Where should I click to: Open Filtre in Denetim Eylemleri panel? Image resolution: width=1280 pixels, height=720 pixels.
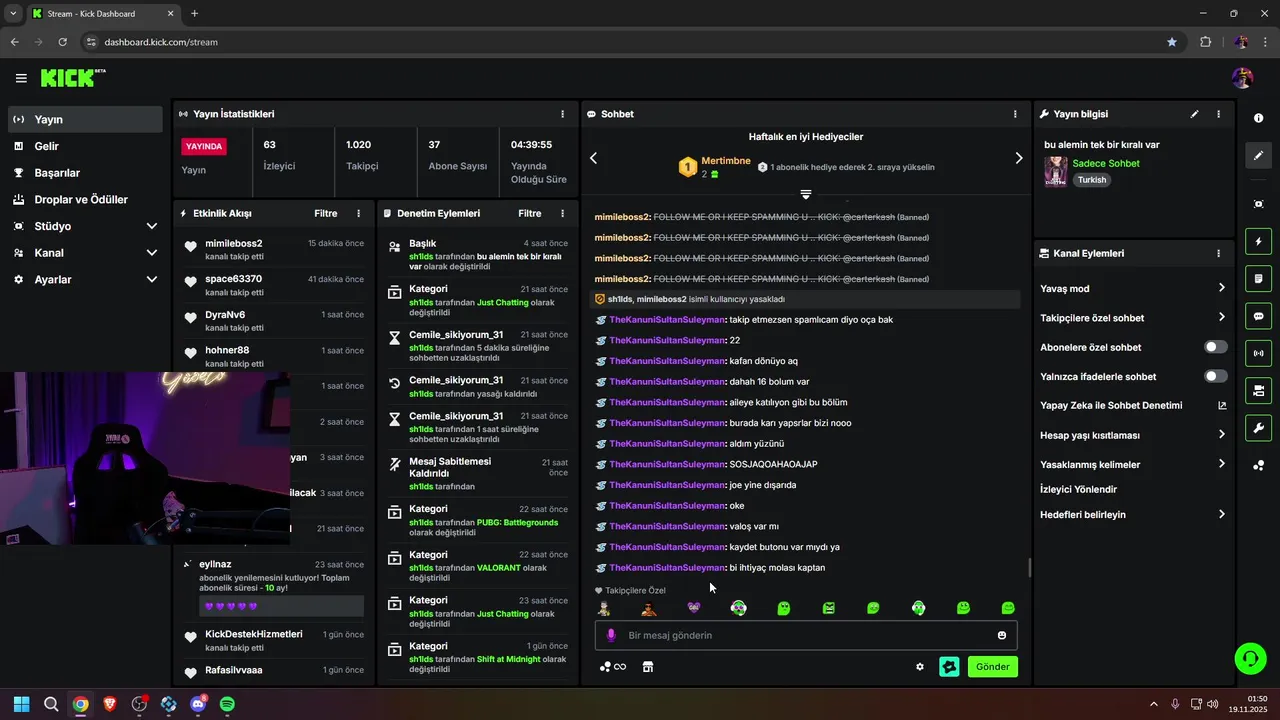click(529, 213)
